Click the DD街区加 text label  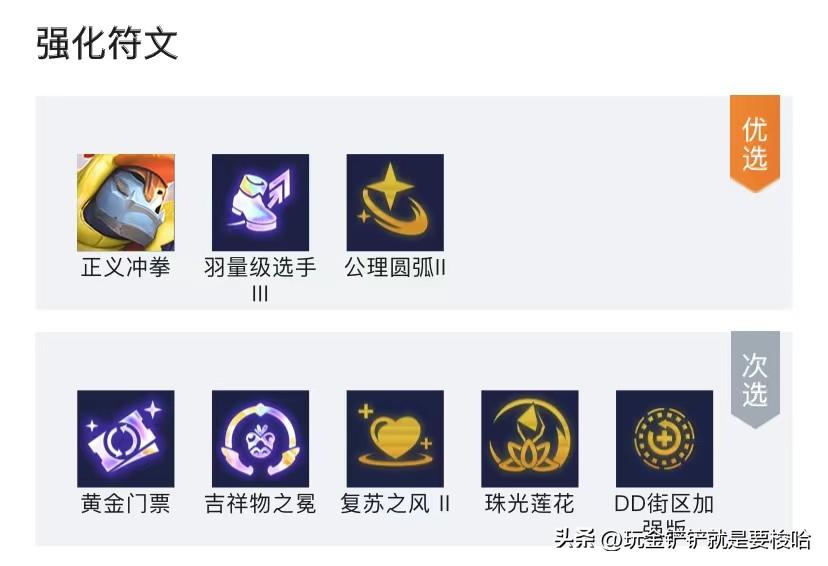664,503
